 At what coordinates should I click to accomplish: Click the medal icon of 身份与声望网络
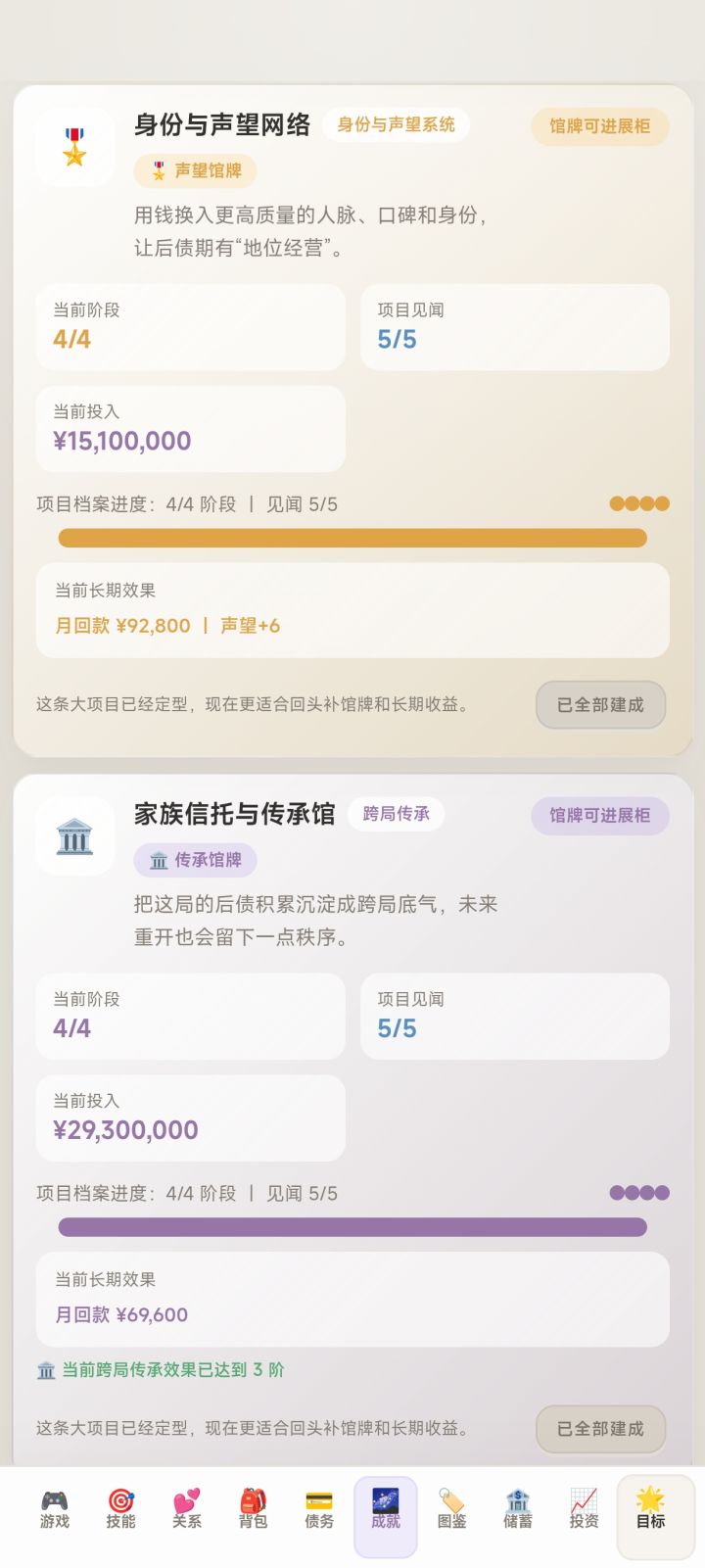click(75, 147)
